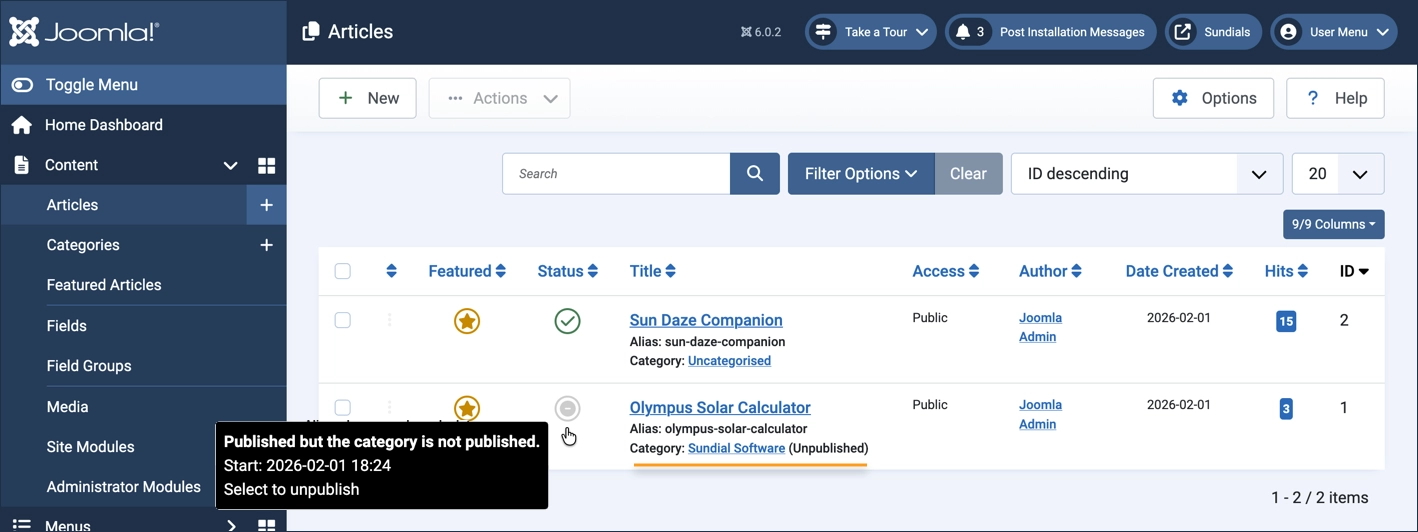This screenshot has width=1418, height=532.
Task: Select Olympus Solar Calculator checkbox
Action: (342, 407)
